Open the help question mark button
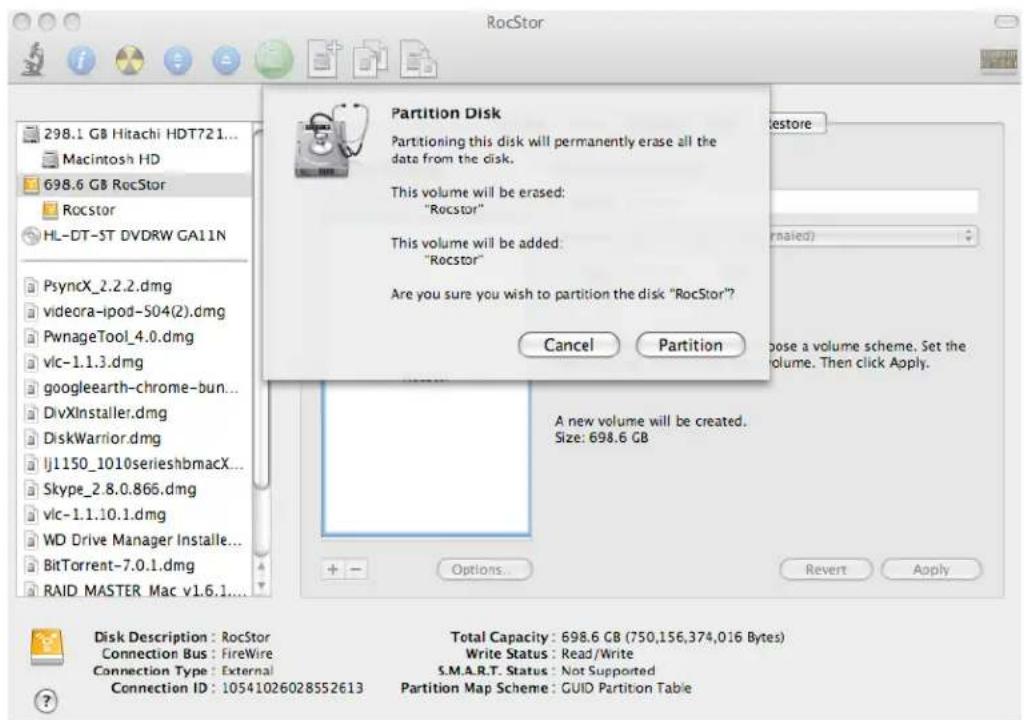 click(x=46, y=701)
